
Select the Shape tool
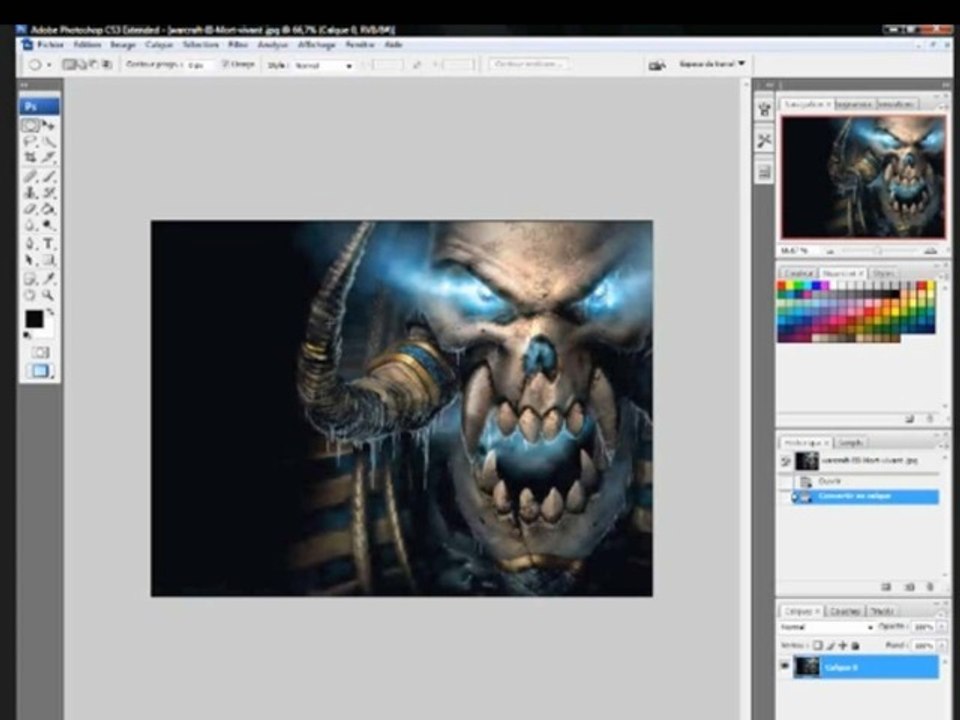pos(49,260)
